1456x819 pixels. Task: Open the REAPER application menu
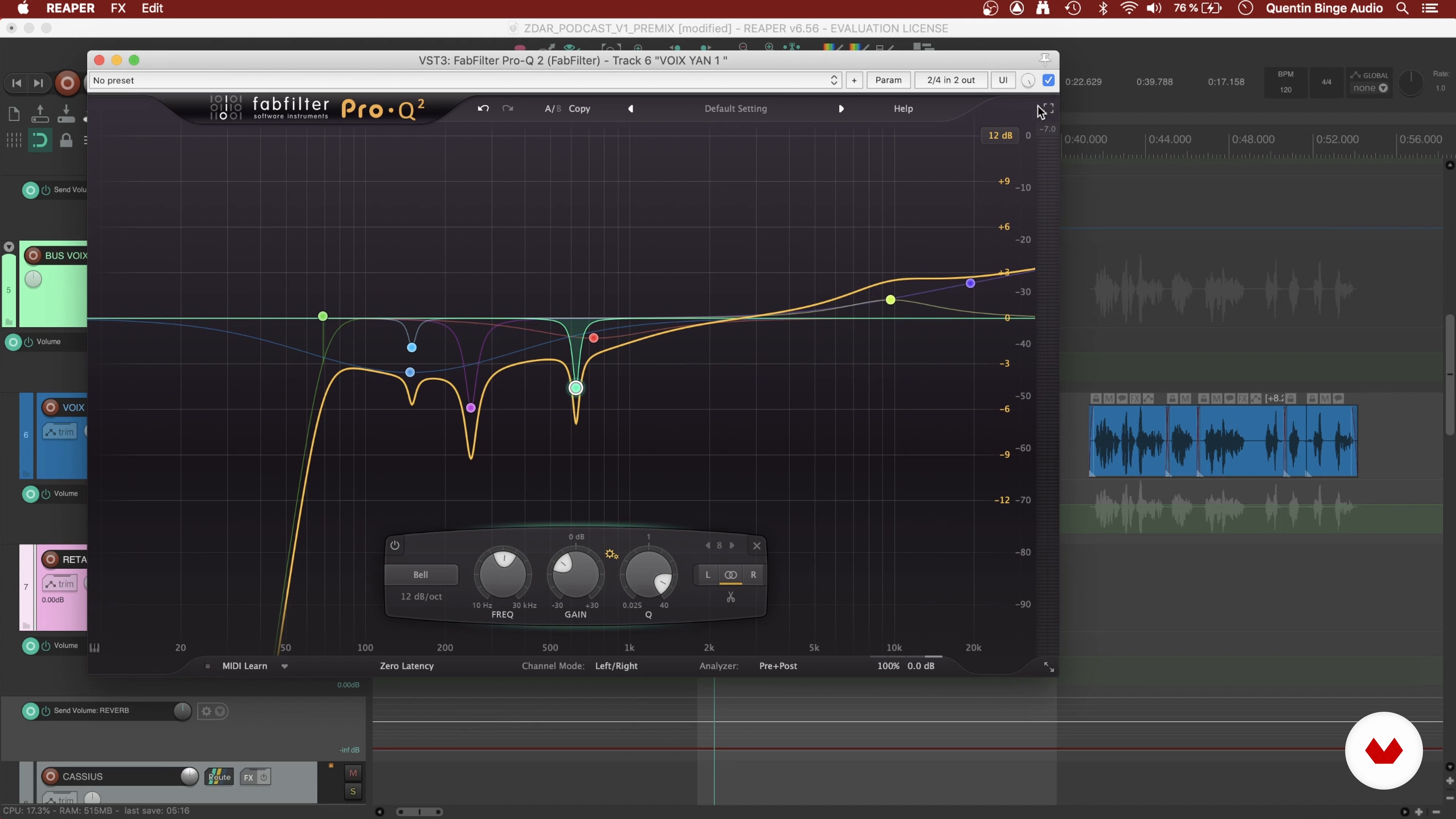pos(70,8)
